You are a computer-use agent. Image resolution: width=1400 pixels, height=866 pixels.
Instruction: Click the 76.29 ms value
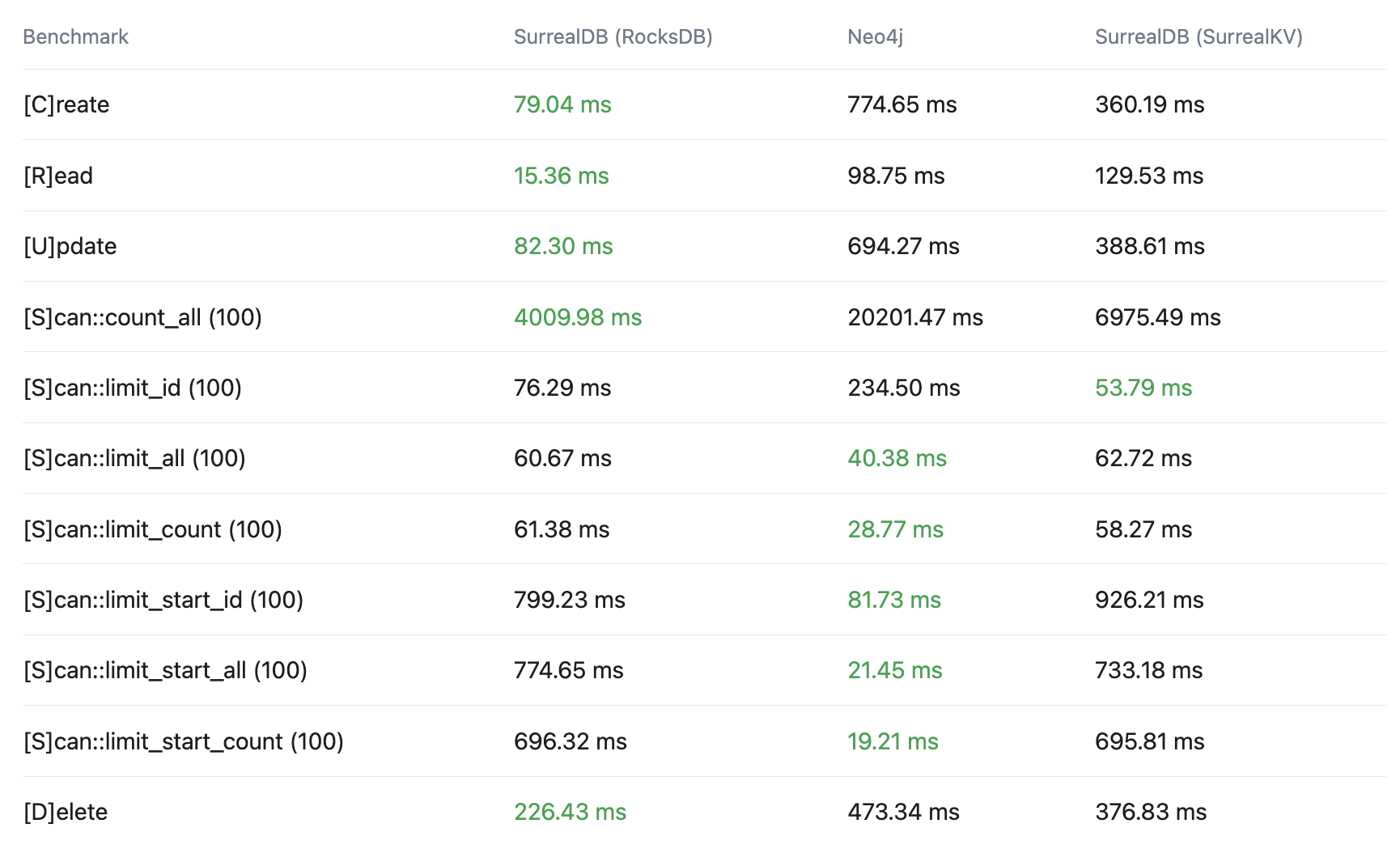(562, 388)
